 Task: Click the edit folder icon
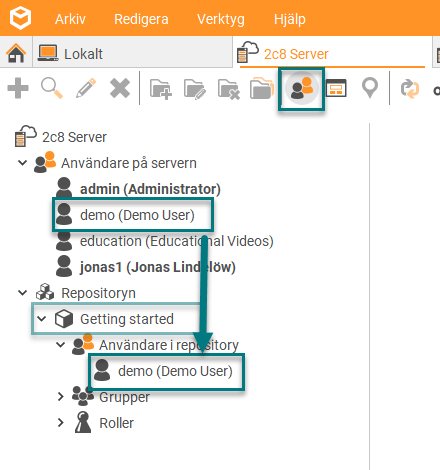click(x=195, y=89)
